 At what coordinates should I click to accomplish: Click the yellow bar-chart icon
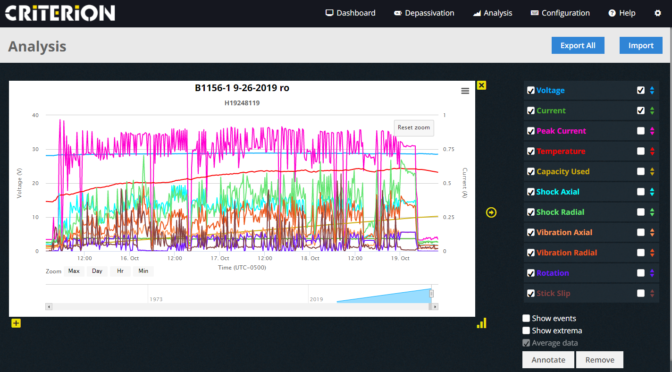(x=482, y=323)
